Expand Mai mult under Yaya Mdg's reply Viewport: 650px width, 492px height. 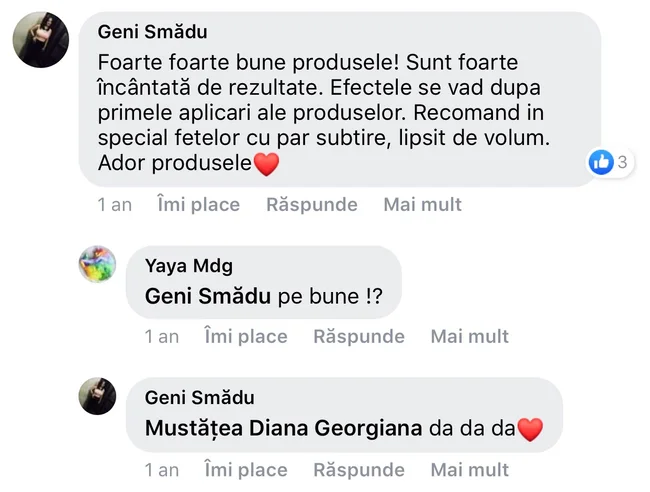[x=469, y=336]
